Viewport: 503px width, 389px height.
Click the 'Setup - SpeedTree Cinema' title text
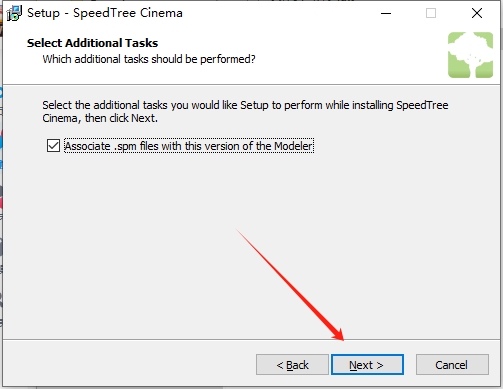[x=105, y=13]
